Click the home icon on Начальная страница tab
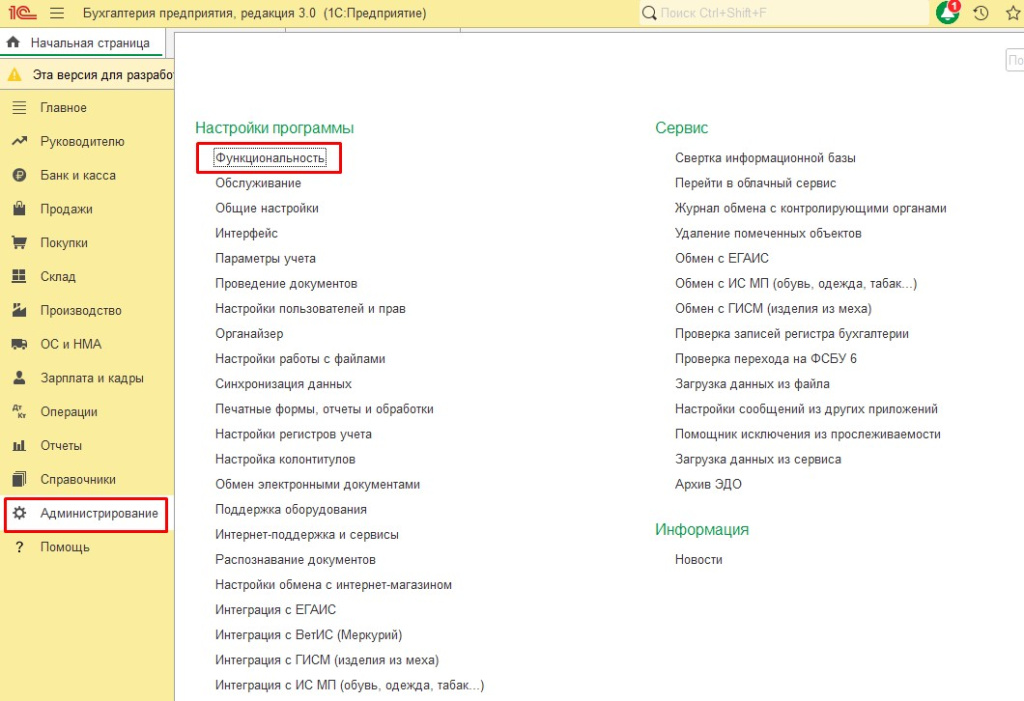Viewport: 1024px width, 701px height. (x=13, y=42)
